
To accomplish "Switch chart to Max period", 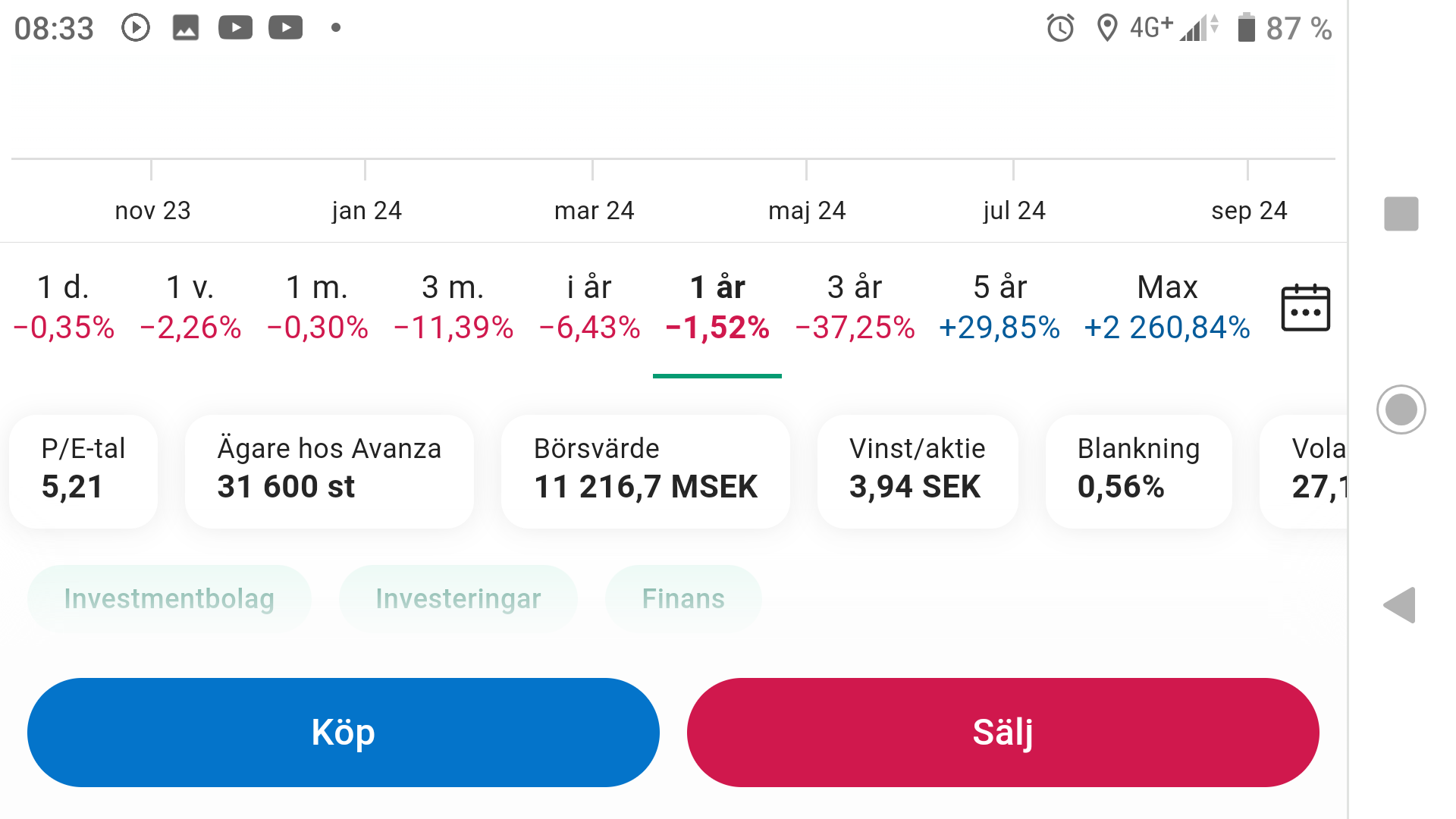I will coord(1166,307).
